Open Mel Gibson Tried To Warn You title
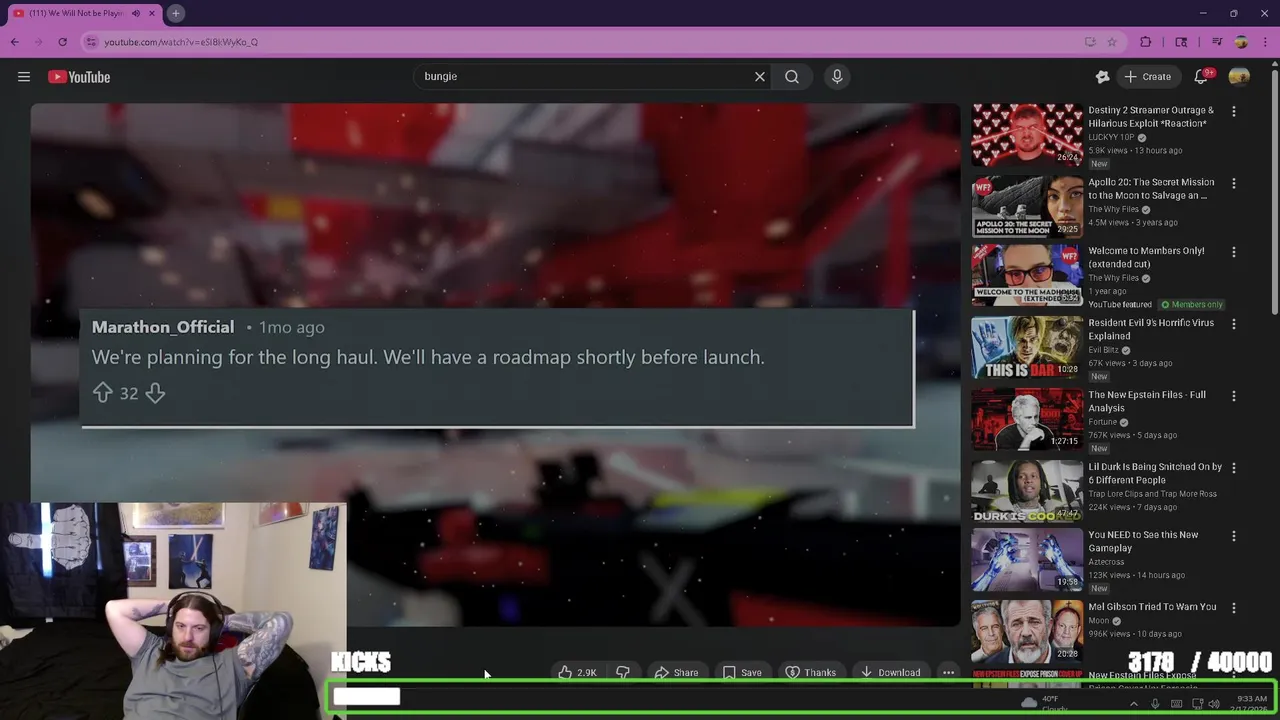The width and height of the screenshot is (1280, 720). click(1152, 607)
